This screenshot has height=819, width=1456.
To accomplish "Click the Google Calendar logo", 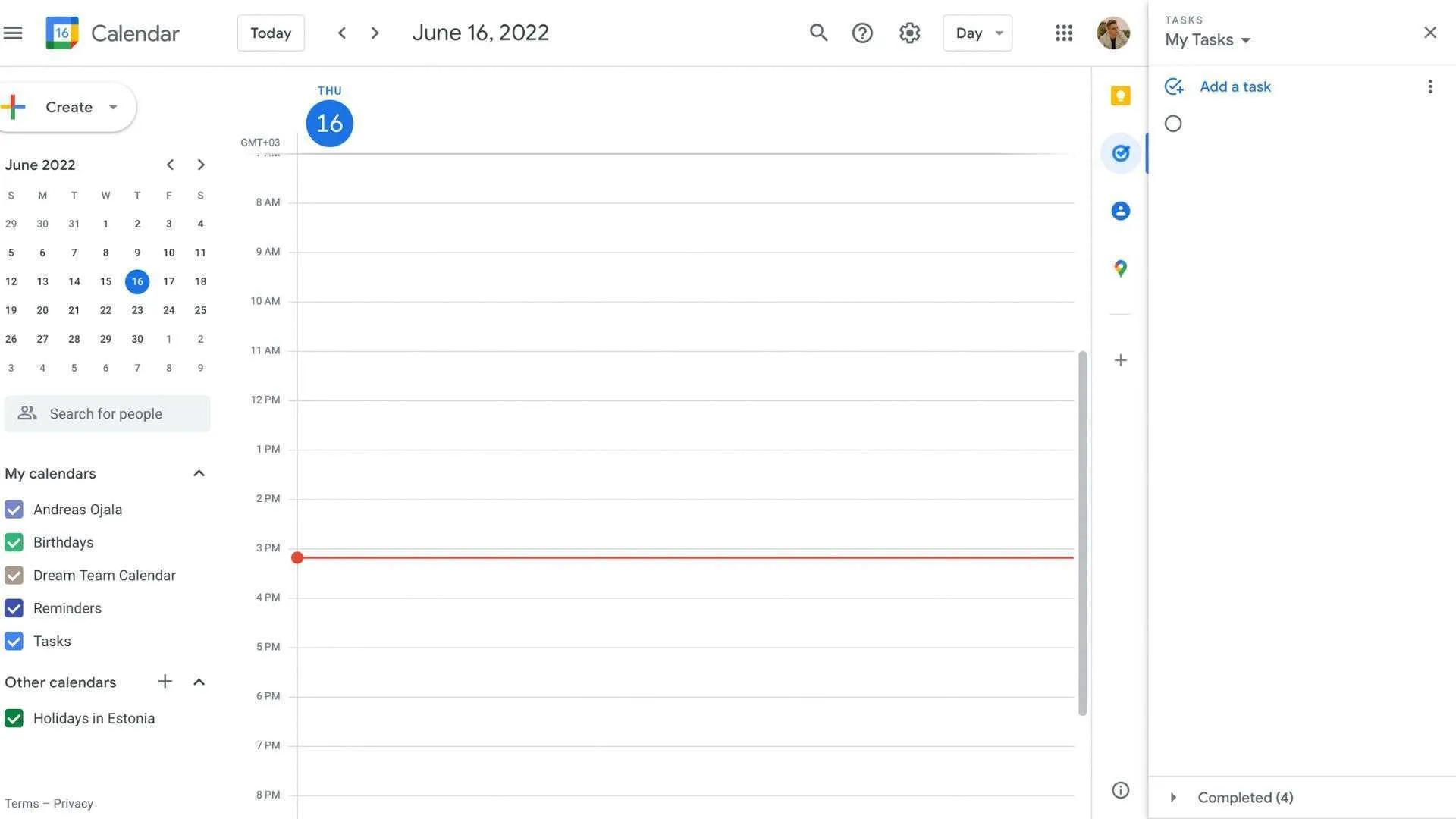I will pos(62,33).
